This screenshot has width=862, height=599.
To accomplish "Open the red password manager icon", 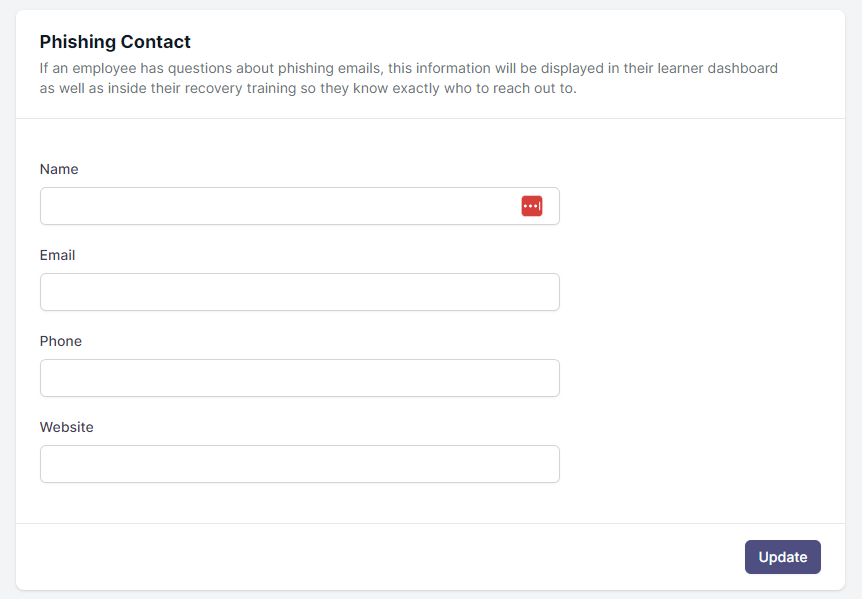I will 532,206.
